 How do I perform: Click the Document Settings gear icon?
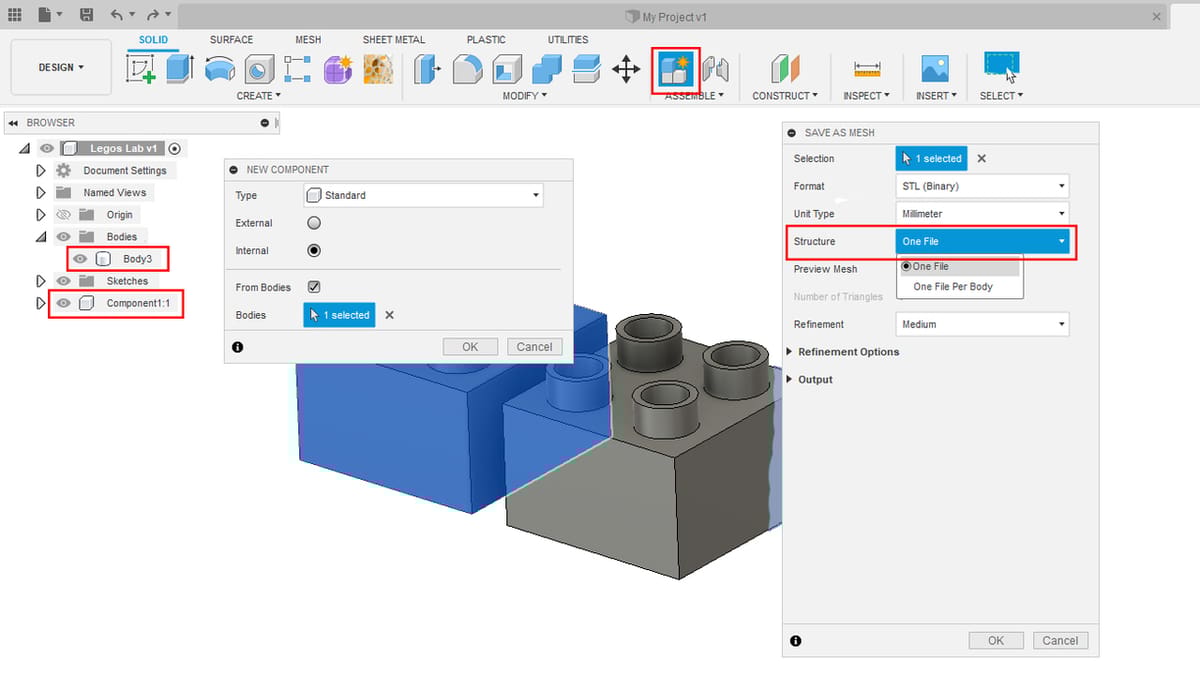click(64, 170)
